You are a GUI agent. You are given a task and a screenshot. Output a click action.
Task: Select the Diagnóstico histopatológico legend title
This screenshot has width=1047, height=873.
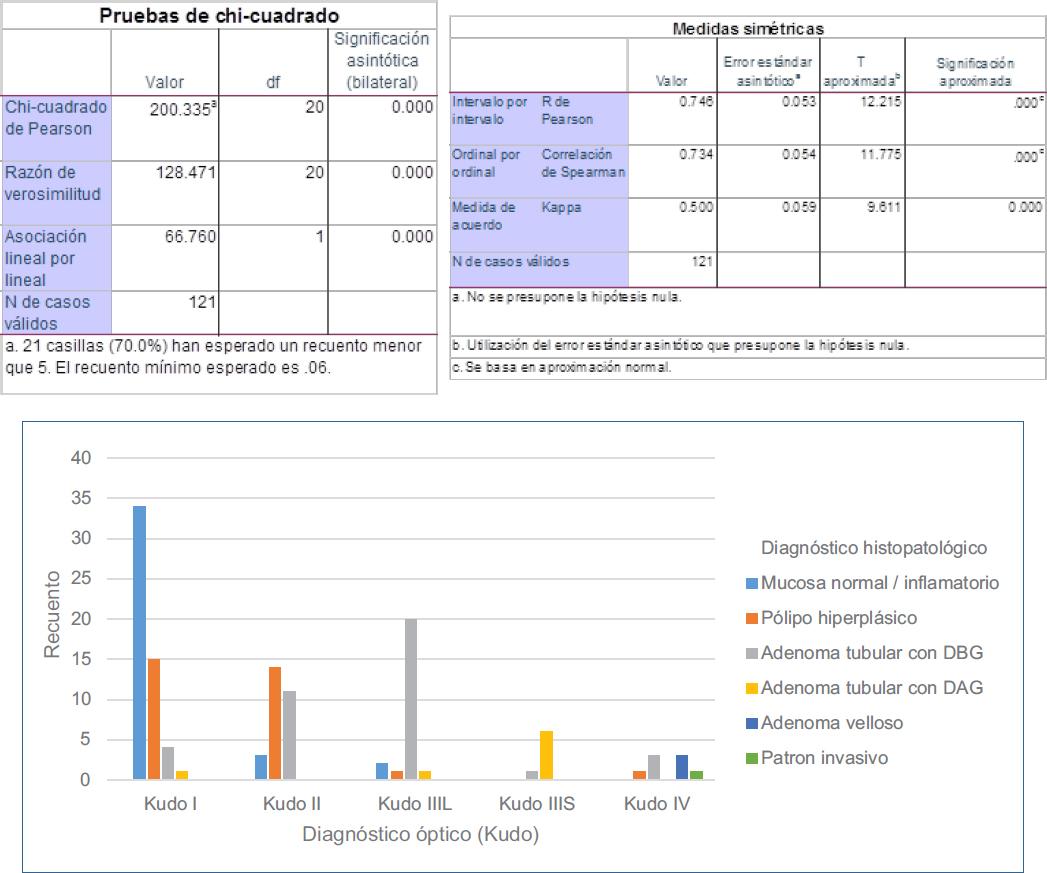coord(860,548)
